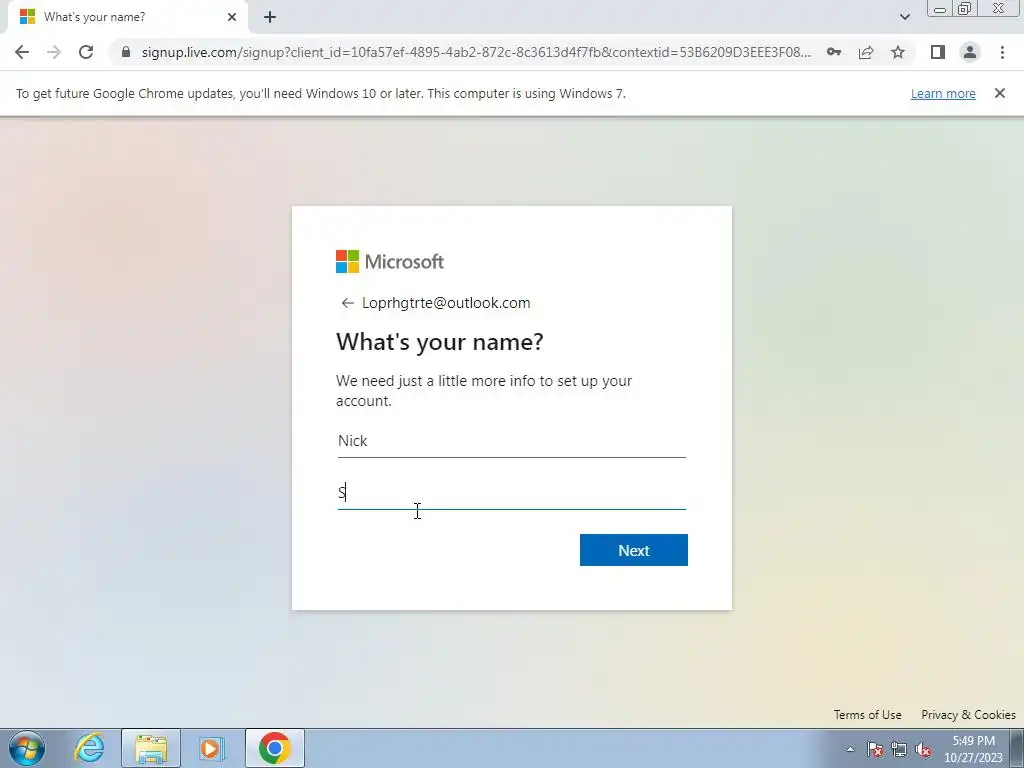Toggle Chrome side panel
The width and height of the screenshot is (1024, 768).
pyautogui.click(x=938, y=52)
